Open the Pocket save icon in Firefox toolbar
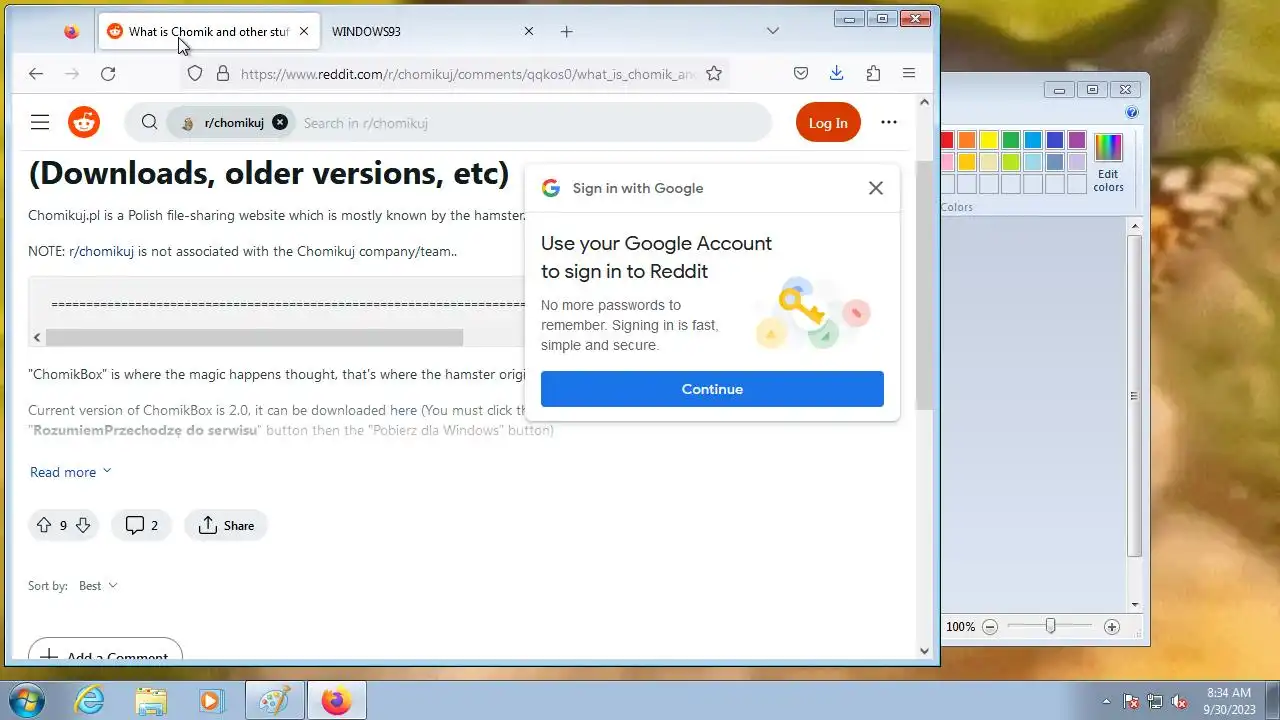This screenshot has height=720, width=1280. click(x=801, y=73)
